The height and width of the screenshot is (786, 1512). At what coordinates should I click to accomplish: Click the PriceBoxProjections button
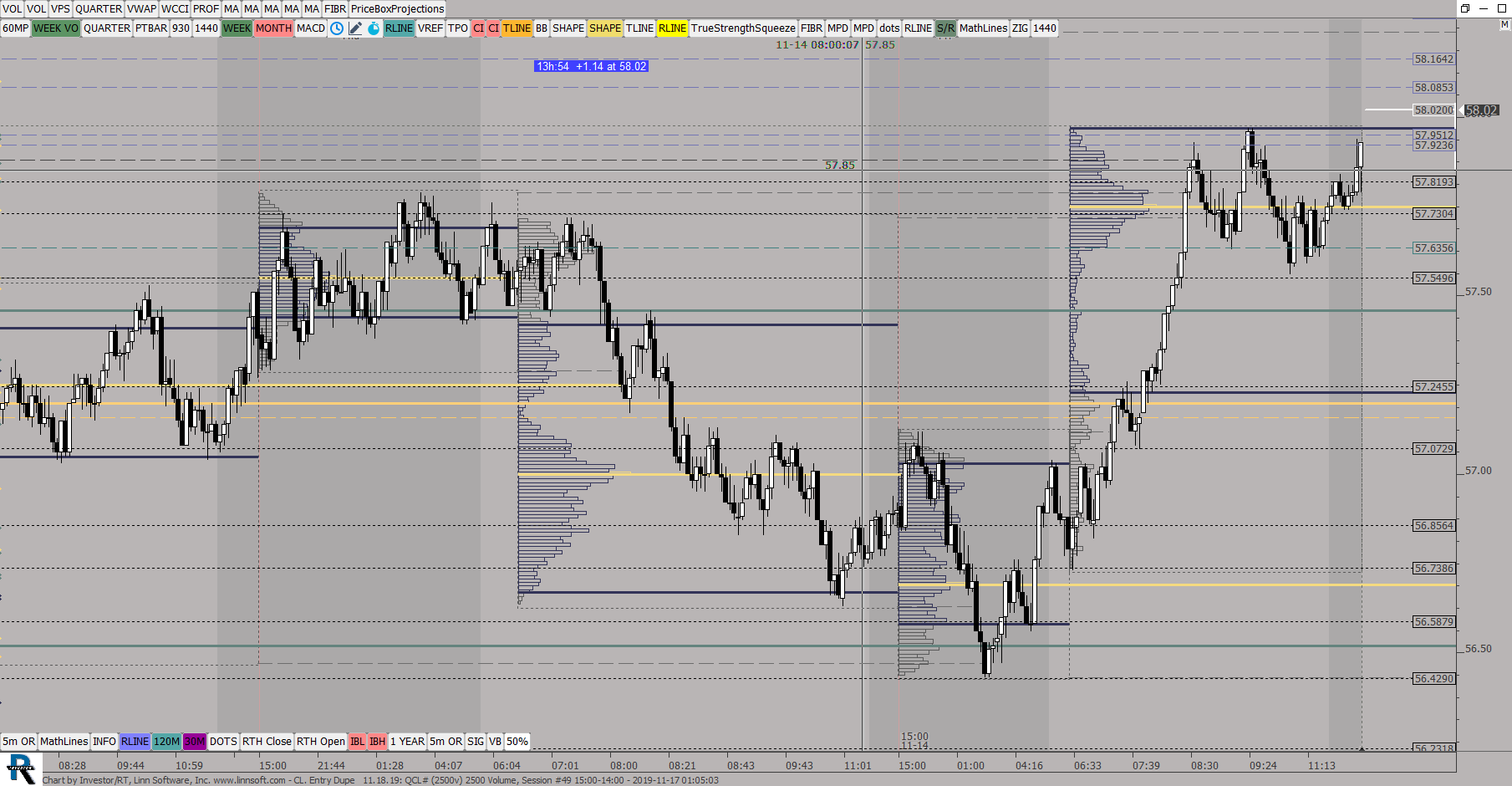point(398,8)
